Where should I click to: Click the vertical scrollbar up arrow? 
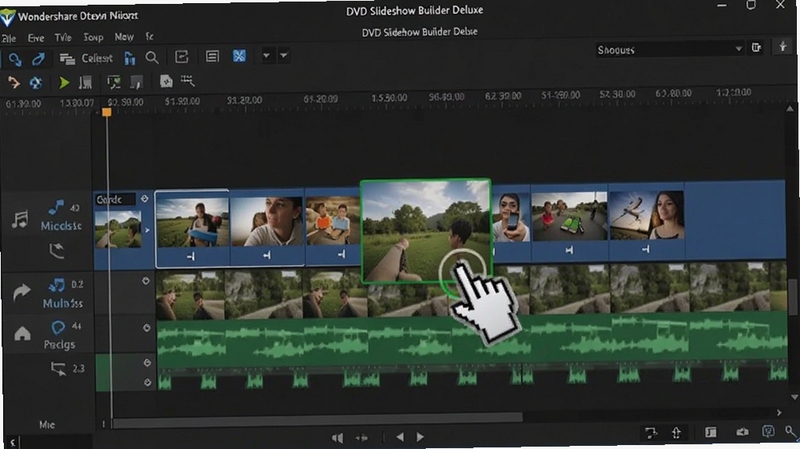click(x=790, y=109)
